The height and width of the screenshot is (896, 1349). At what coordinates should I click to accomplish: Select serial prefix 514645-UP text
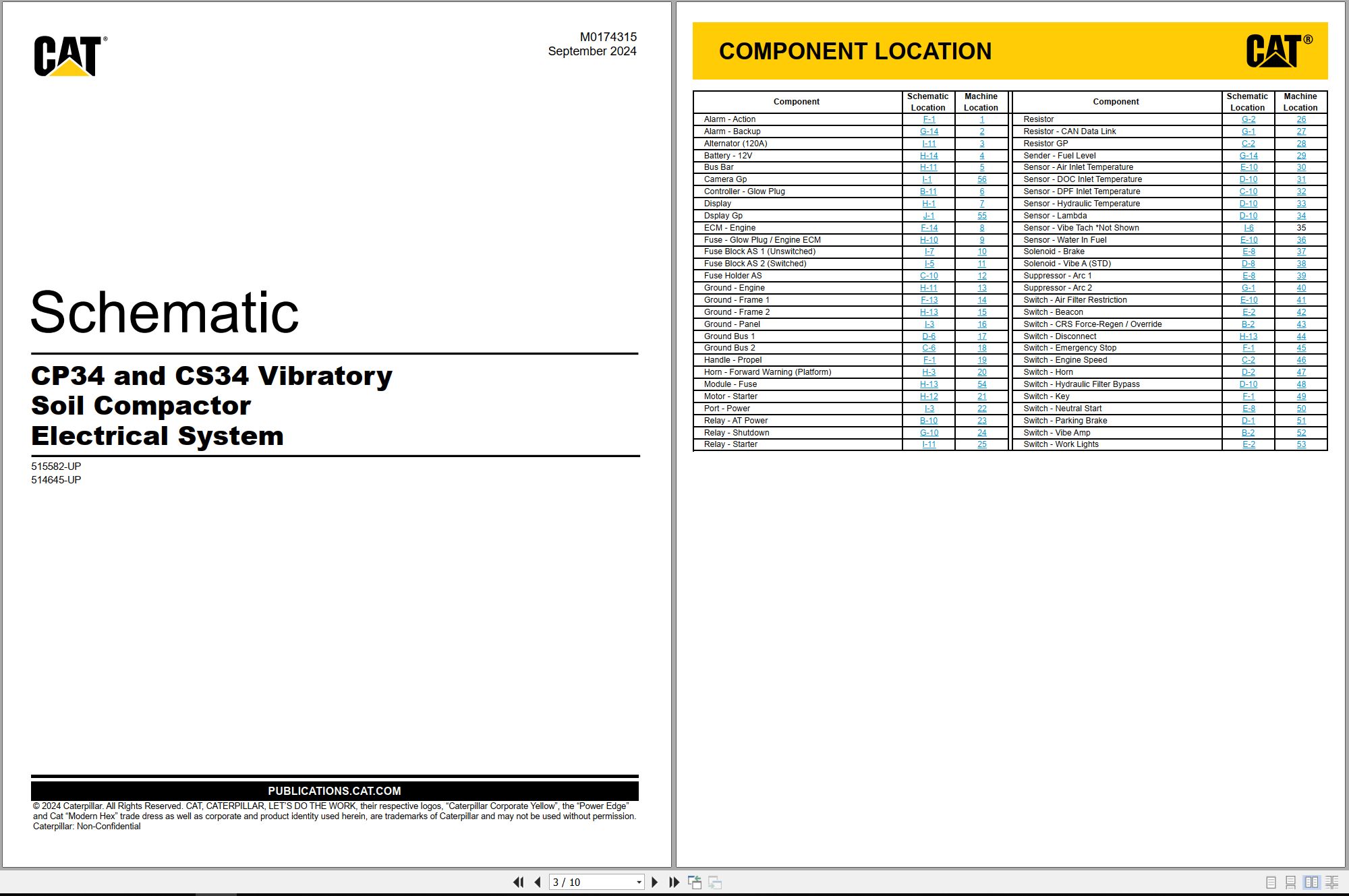(x=56, y=480)
